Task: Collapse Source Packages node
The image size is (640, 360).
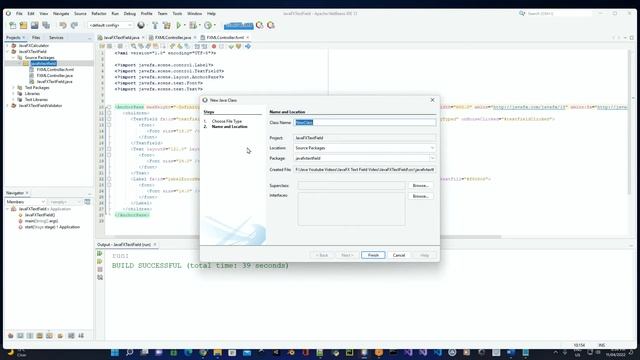Action: (x=13, y=58)
